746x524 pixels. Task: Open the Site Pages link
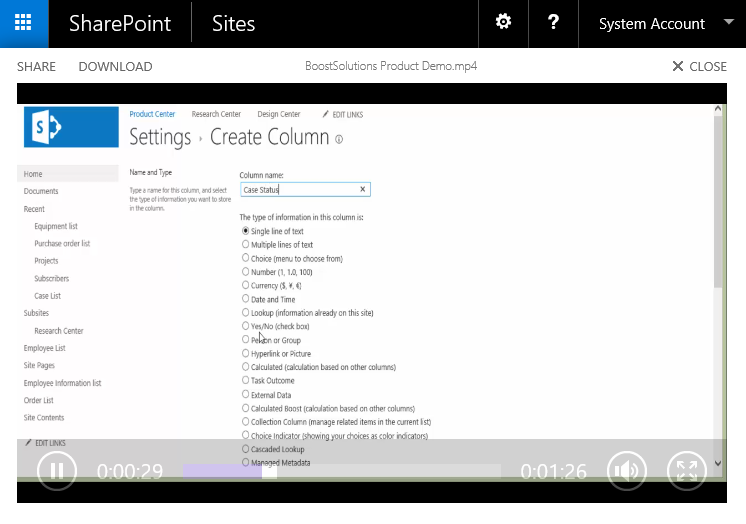click(x=39, y=366)
